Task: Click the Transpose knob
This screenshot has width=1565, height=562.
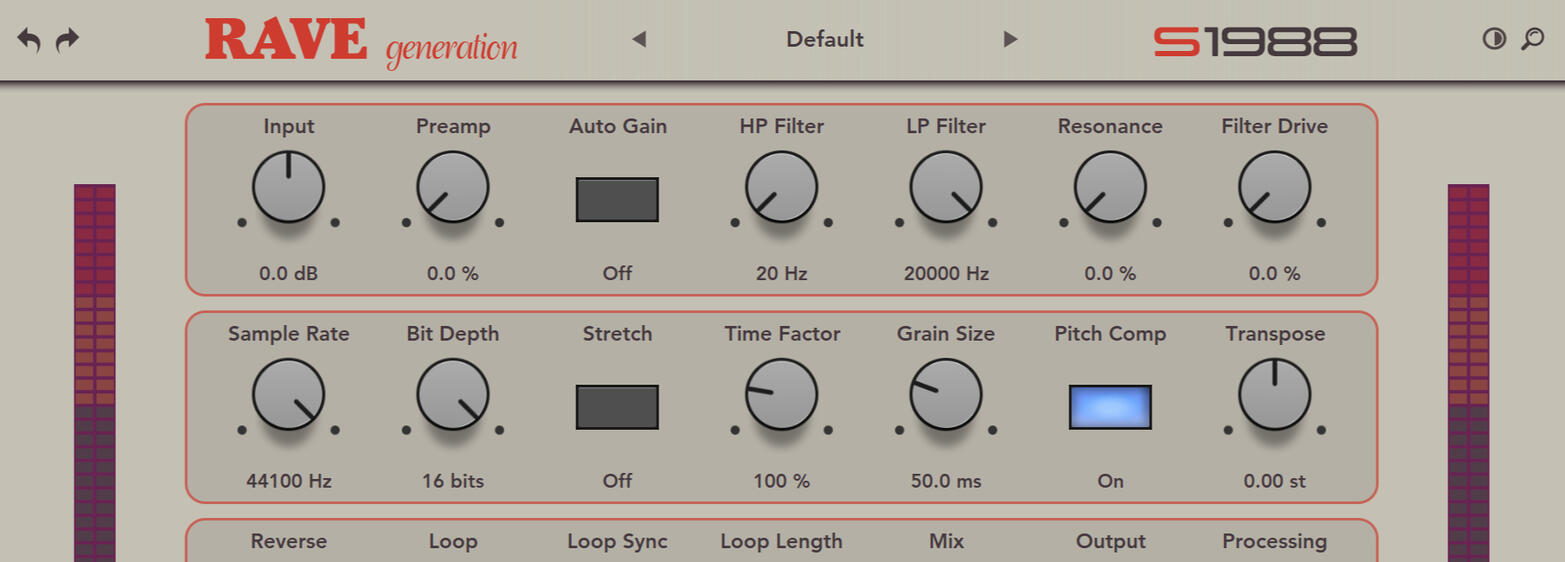Action: [1274, 395]
